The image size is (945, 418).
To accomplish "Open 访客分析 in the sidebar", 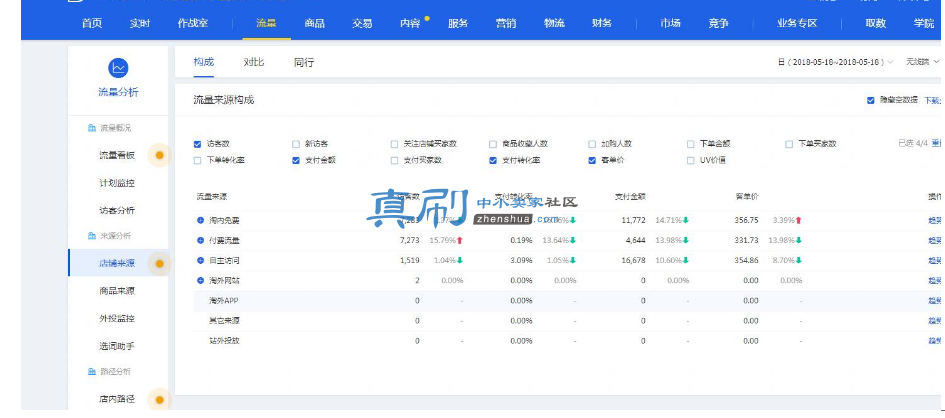I will (117, 211).
